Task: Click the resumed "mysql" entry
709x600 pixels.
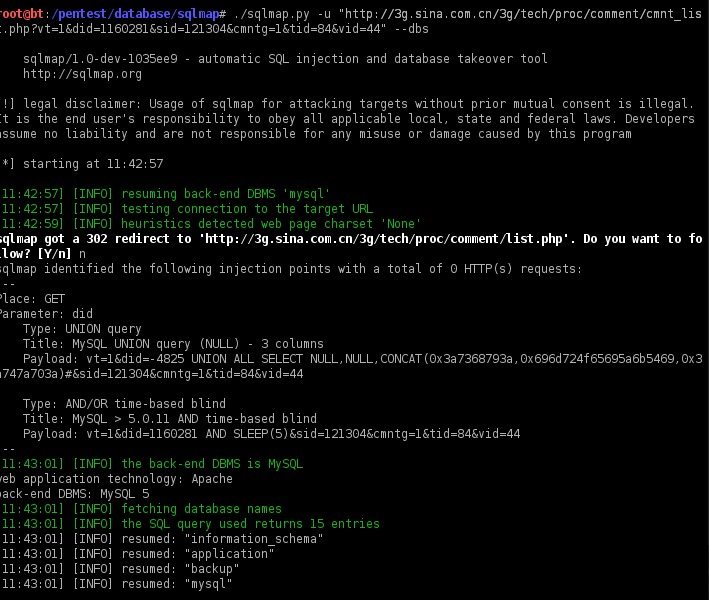Action: coord(116,584)
